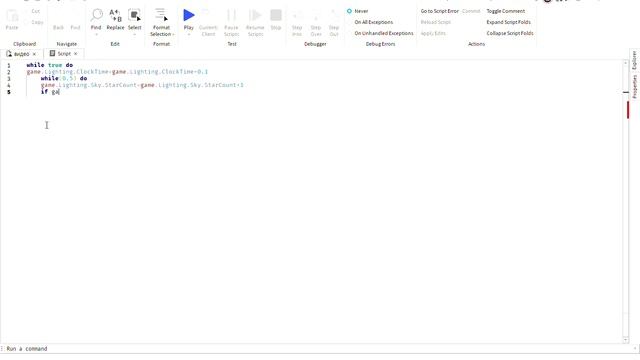Close the видео tab
The image size is (640, 360).
(x=34, y=54)
